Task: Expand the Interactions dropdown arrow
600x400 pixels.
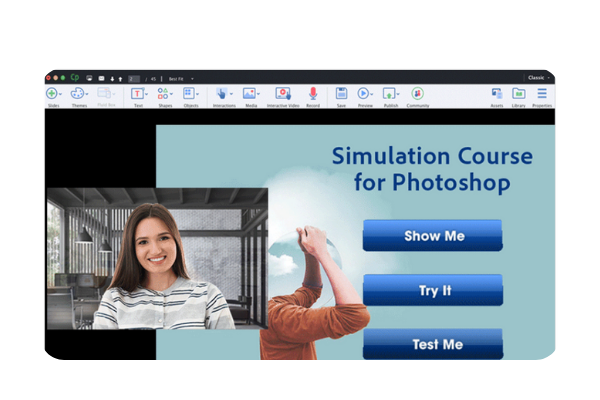Action: tap(231, 94)
